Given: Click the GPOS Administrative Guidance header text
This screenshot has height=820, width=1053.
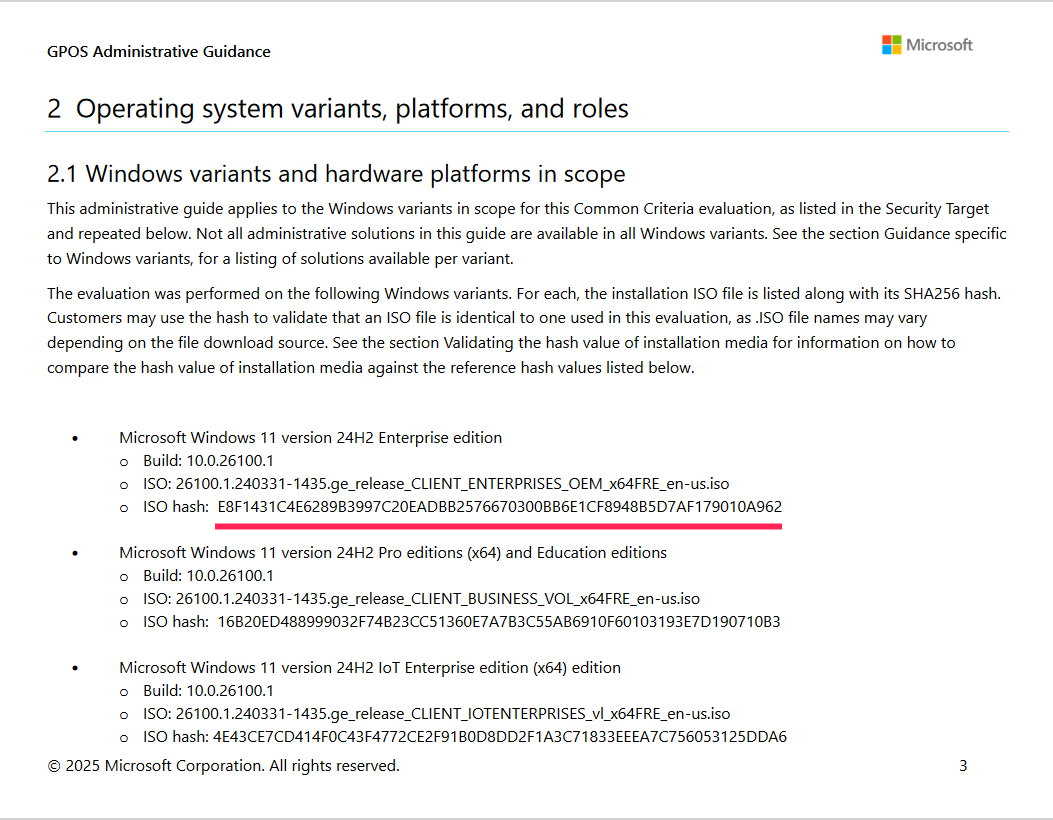Looking at the screenshot, I should coord(158,52).
